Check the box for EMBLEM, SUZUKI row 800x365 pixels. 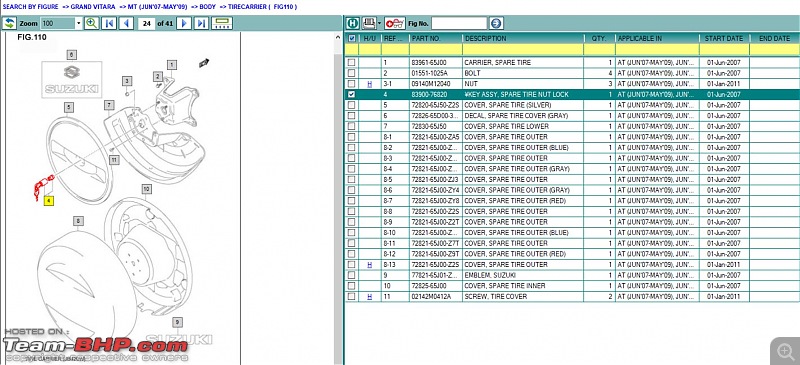352,275
